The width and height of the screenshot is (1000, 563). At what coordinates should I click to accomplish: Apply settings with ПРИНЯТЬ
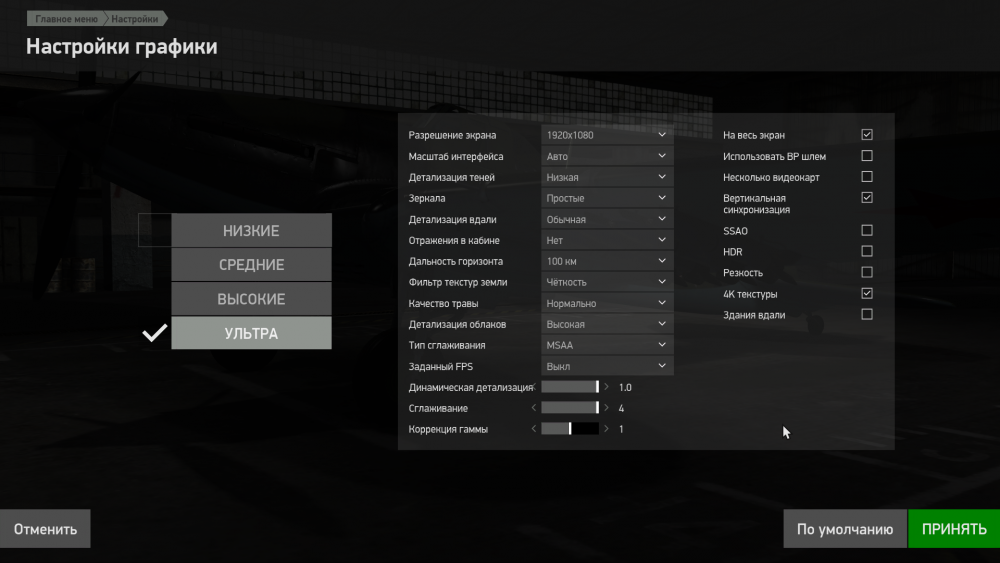point(954,529)
